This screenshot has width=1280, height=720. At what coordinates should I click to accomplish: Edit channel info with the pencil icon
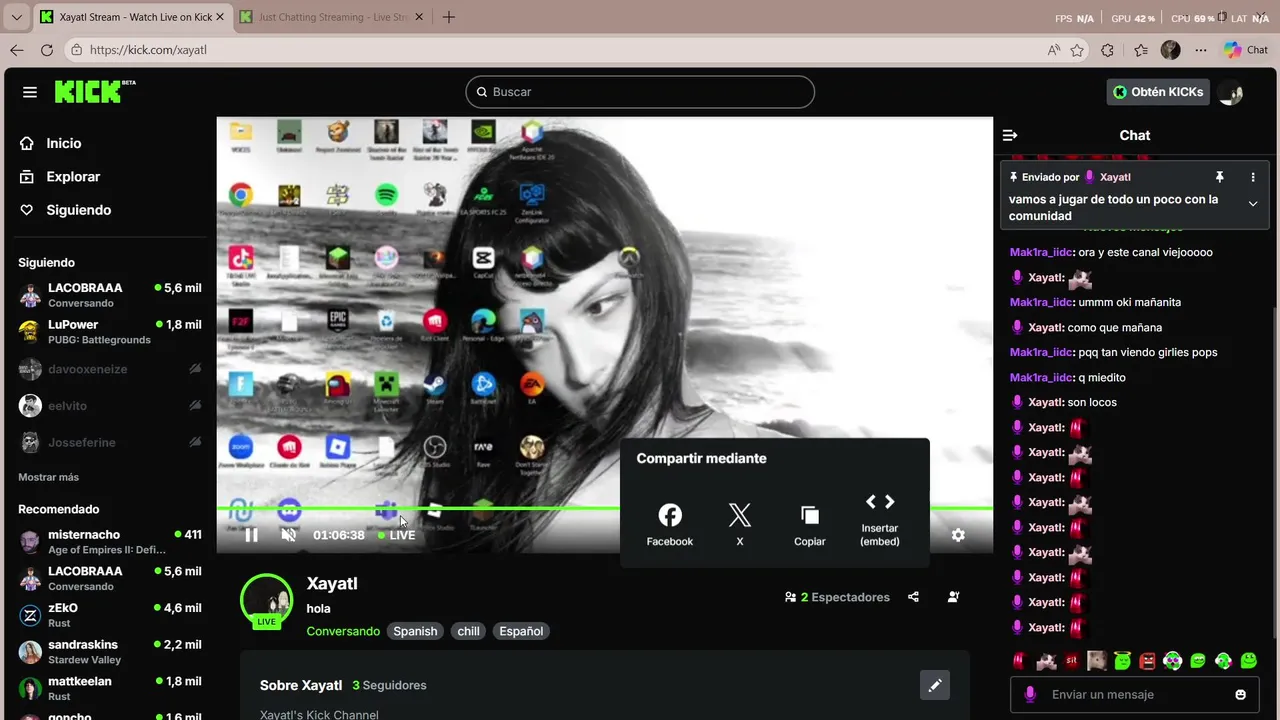935,685
